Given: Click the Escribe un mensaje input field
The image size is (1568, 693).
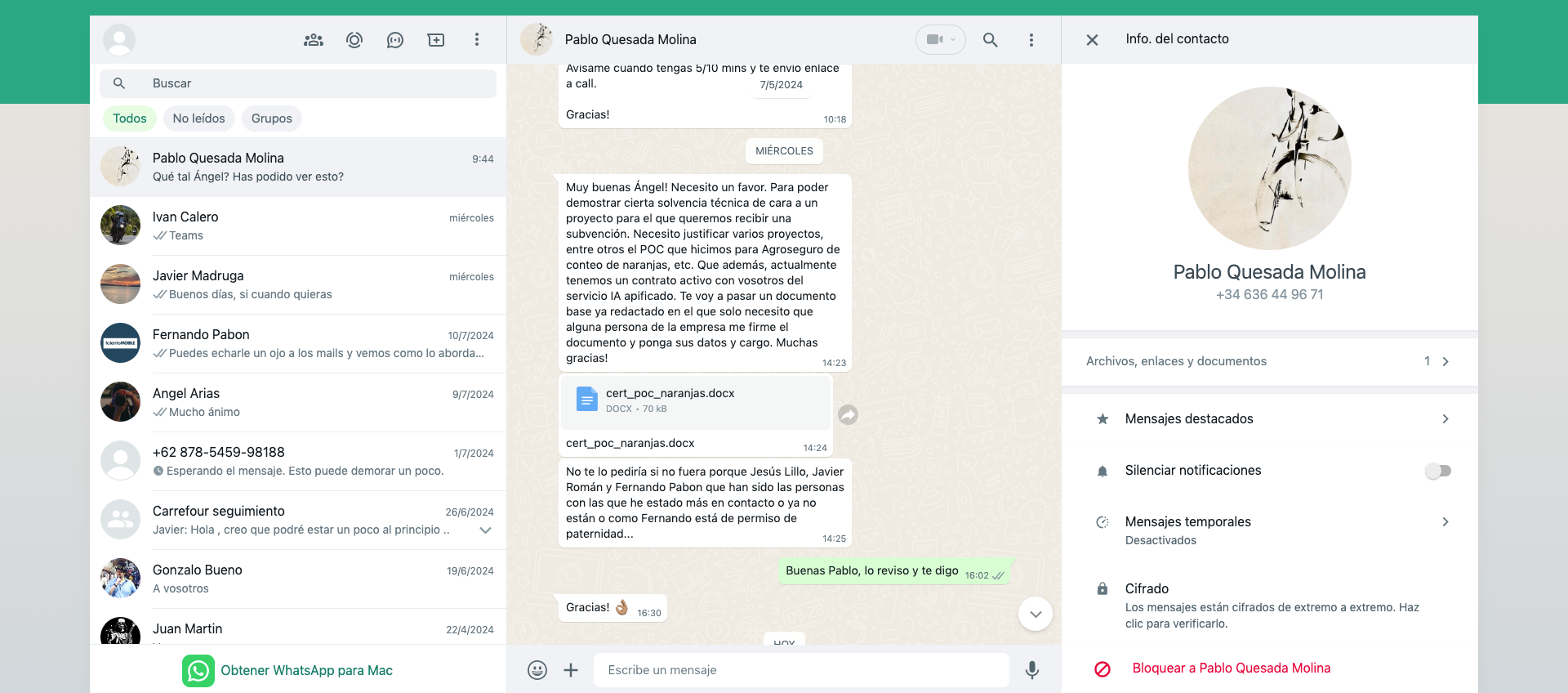Looking at the screenshot, I should point(800,670).
